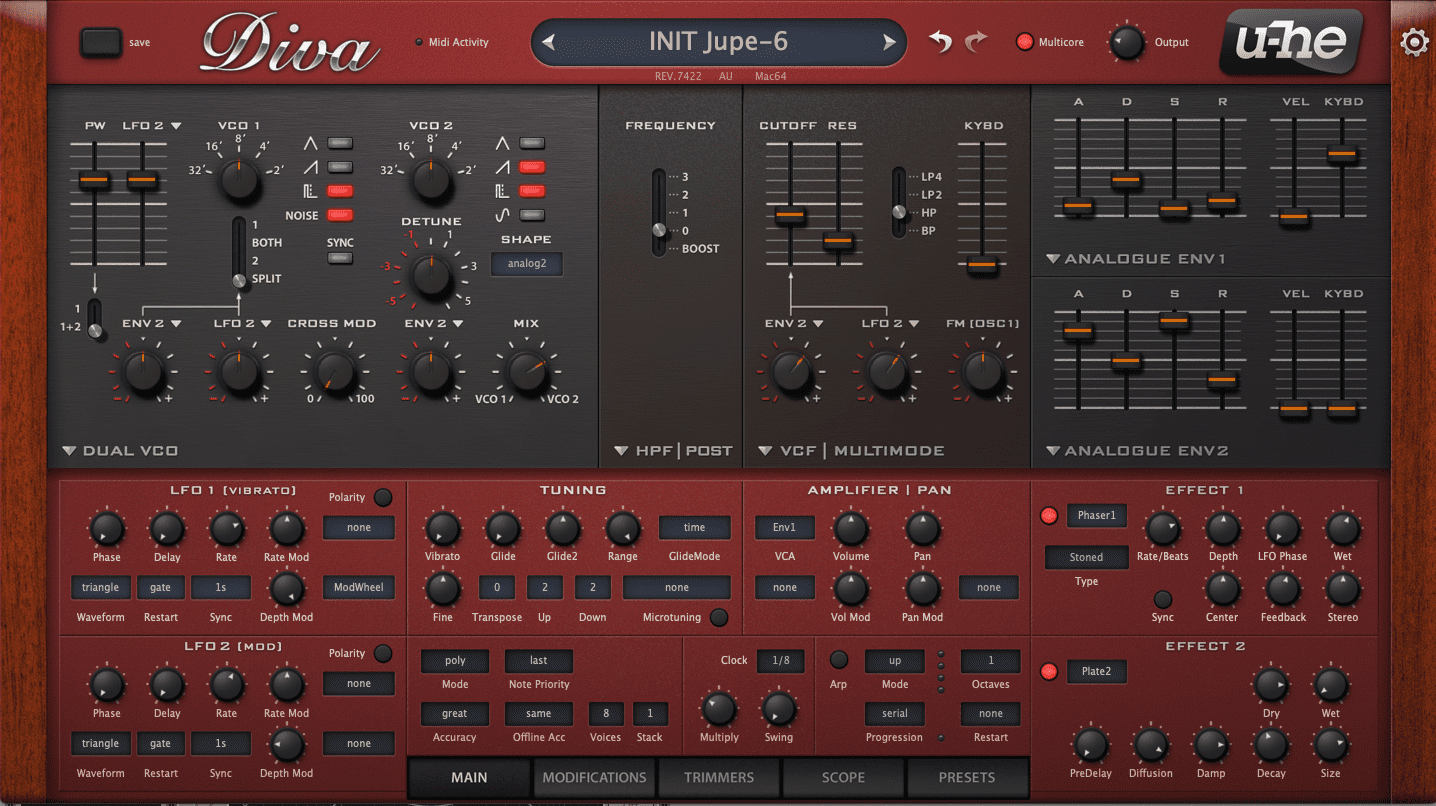This screenshot has height=806, width=1436.
Task: Click the save button
Action: [x=100, y=42]
